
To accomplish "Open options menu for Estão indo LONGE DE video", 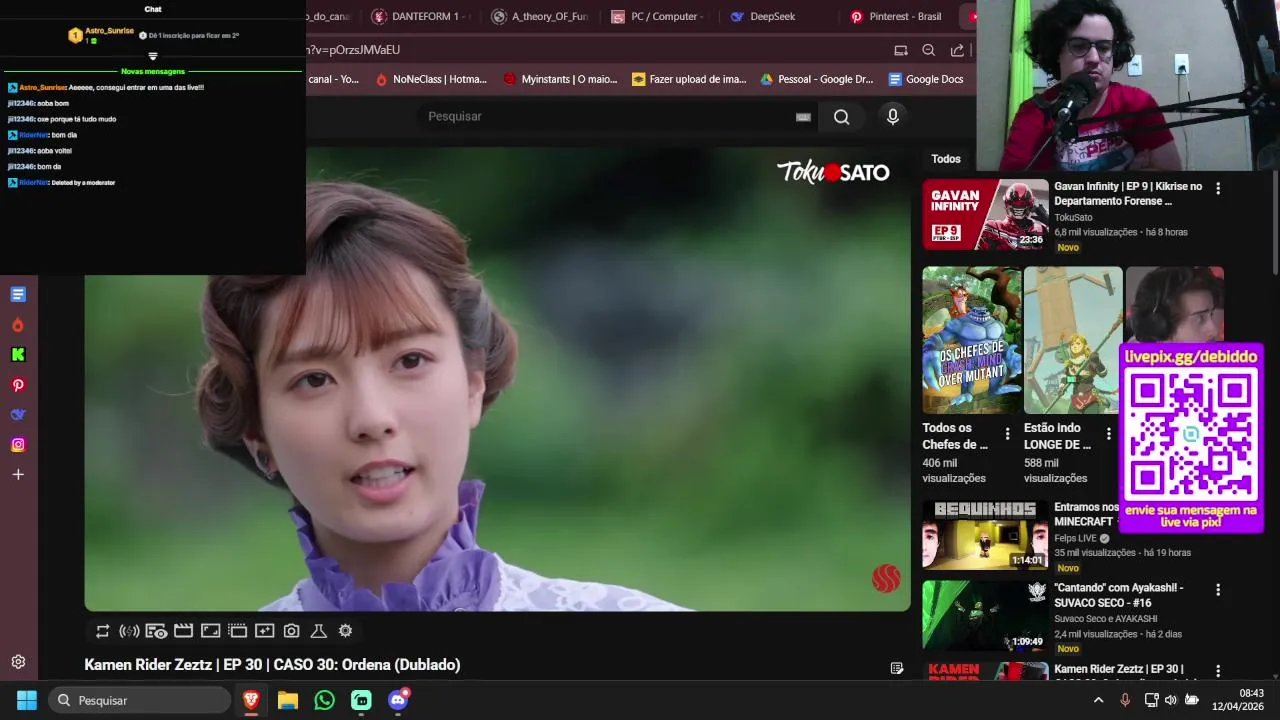I will (x=1108, y=434).
